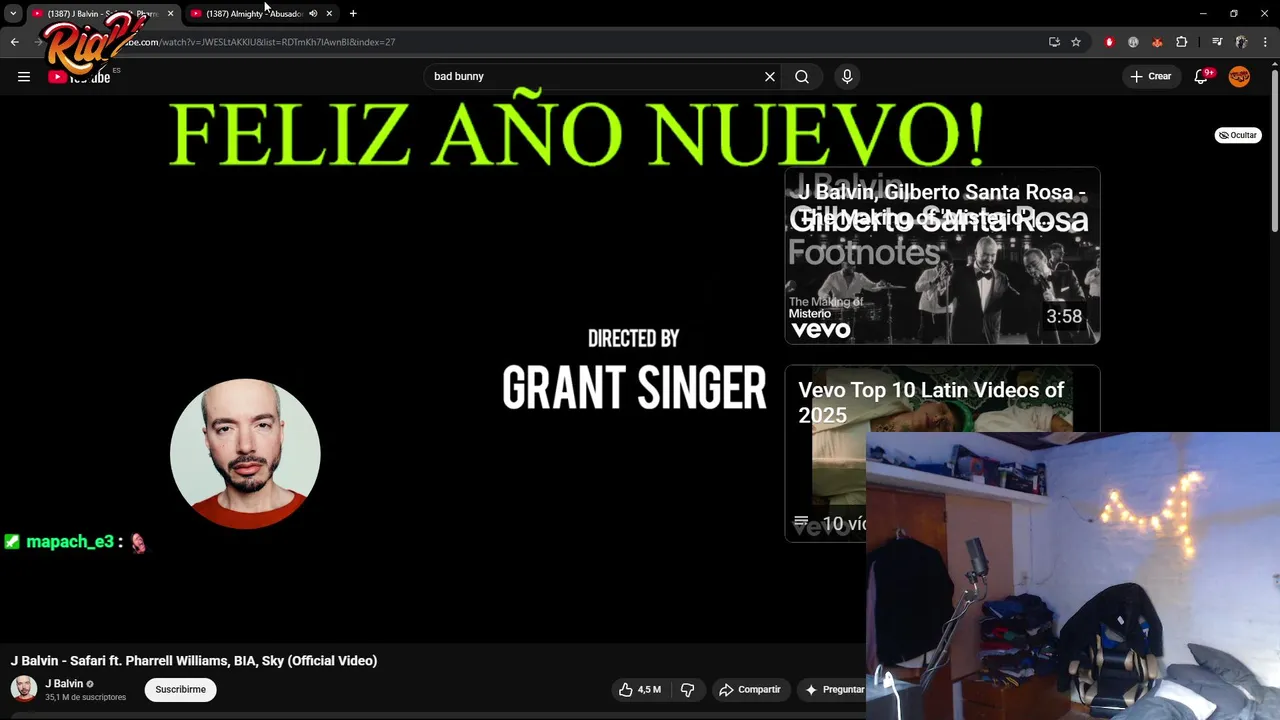This screenshot has height=720, width=1280.
Task: Open J Balvin channel avatar below video
Action: [24, 689]
